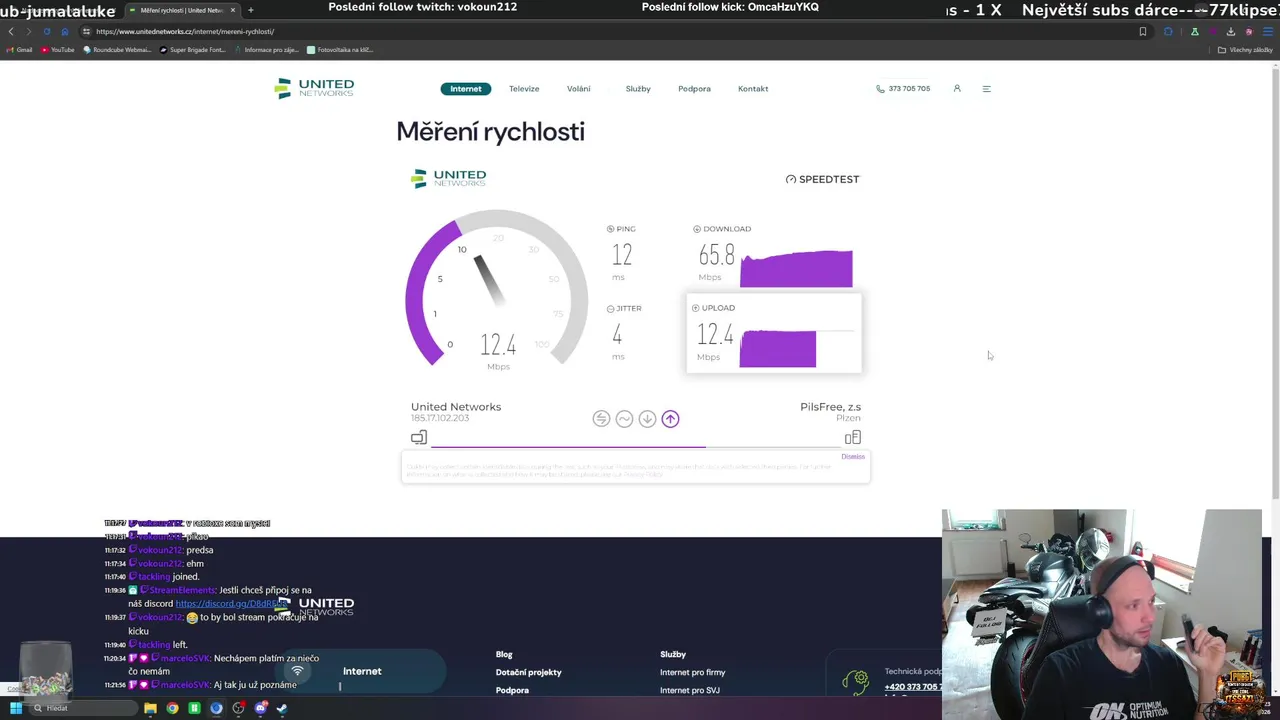
Task: Dismiss the privacy notice
Action: (853, 457)
